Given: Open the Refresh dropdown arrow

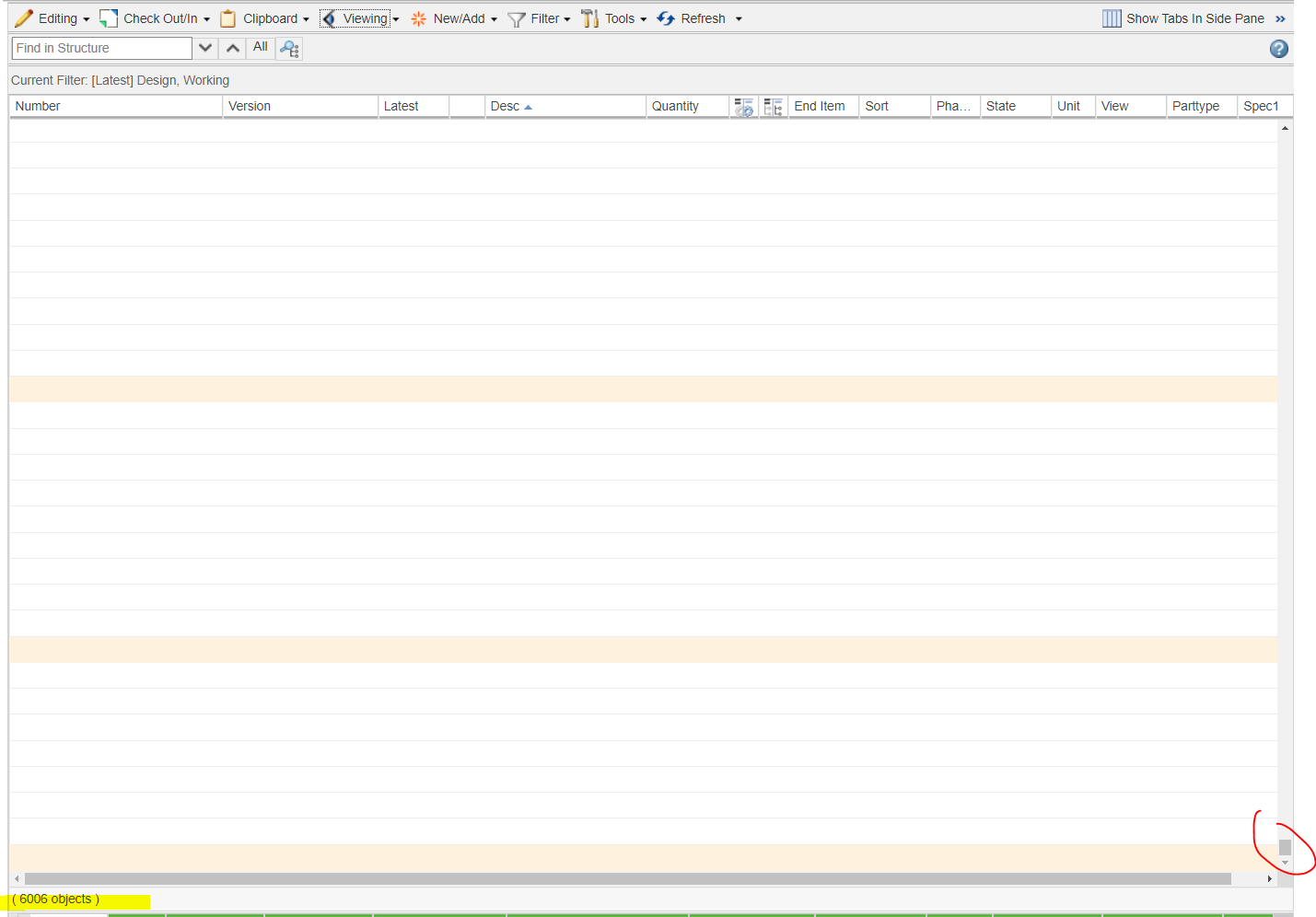Looking at the screenshot, I should [x=737, y=17].
